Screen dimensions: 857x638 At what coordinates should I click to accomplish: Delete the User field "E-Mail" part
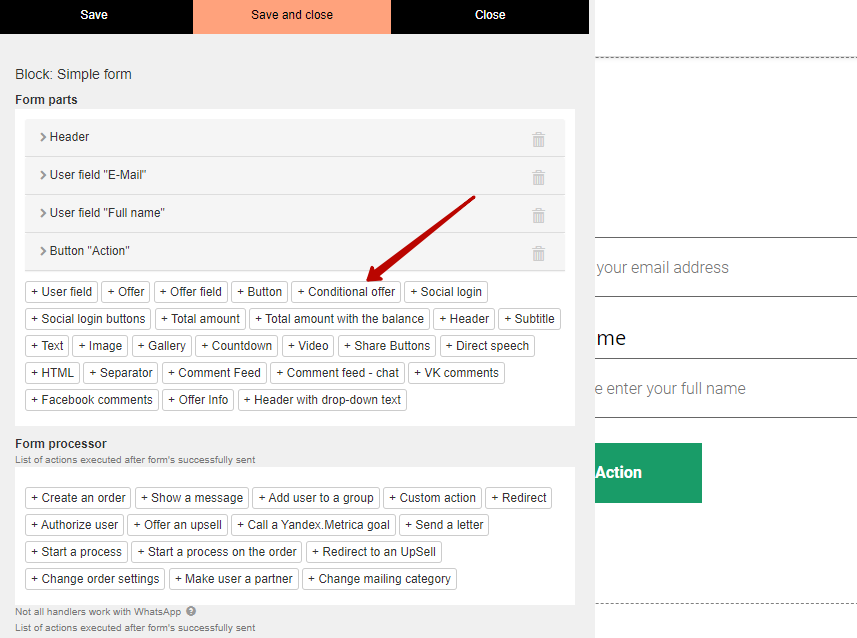point(538,177)
